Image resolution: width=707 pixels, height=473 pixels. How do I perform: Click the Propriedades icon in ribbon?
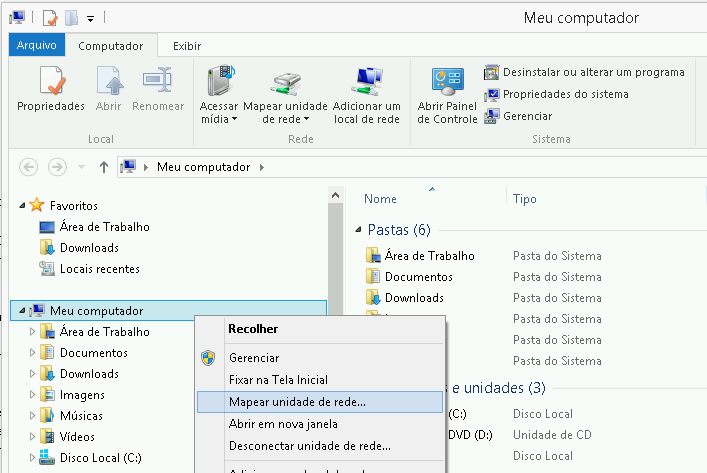click(x=51, y=82)
